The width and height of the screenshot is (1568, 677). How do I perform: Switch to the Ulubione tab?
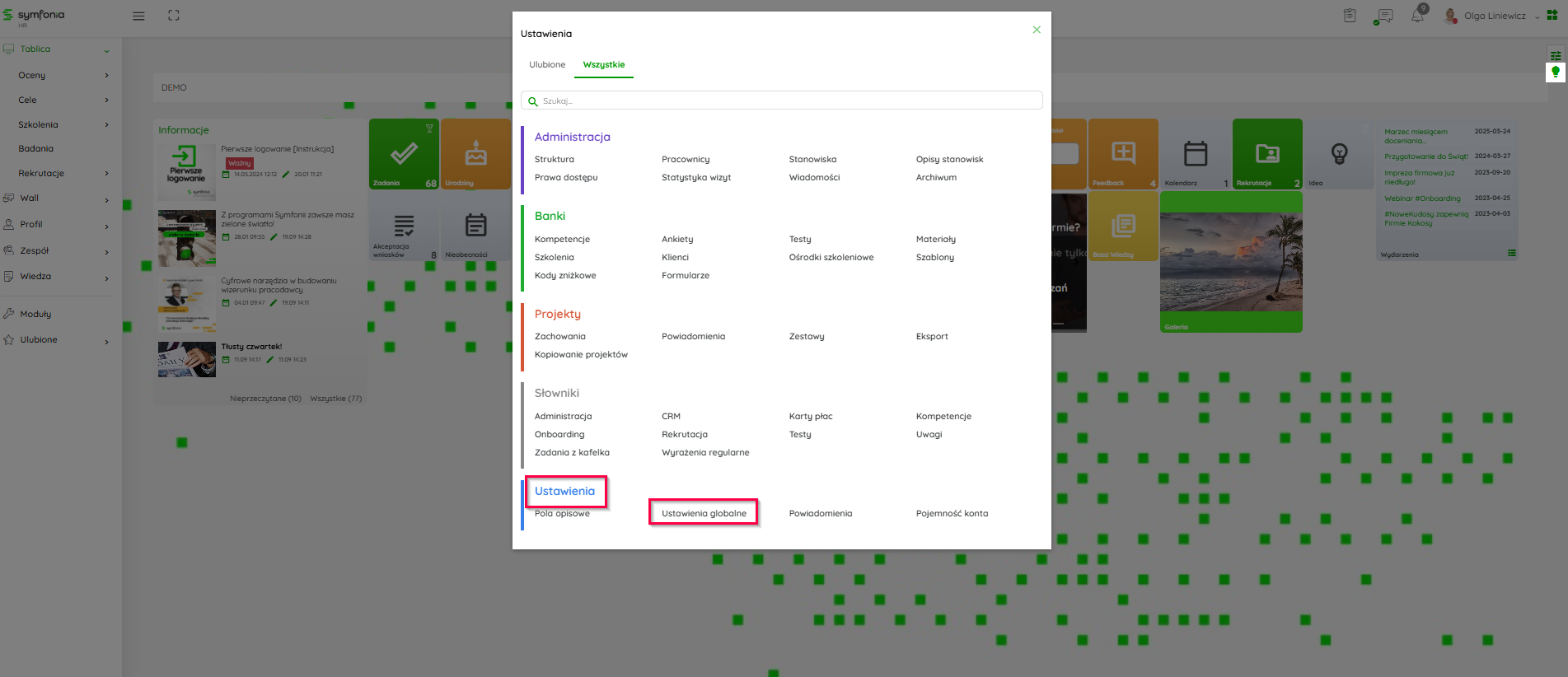pyautogui.click(x=547, y=64)
